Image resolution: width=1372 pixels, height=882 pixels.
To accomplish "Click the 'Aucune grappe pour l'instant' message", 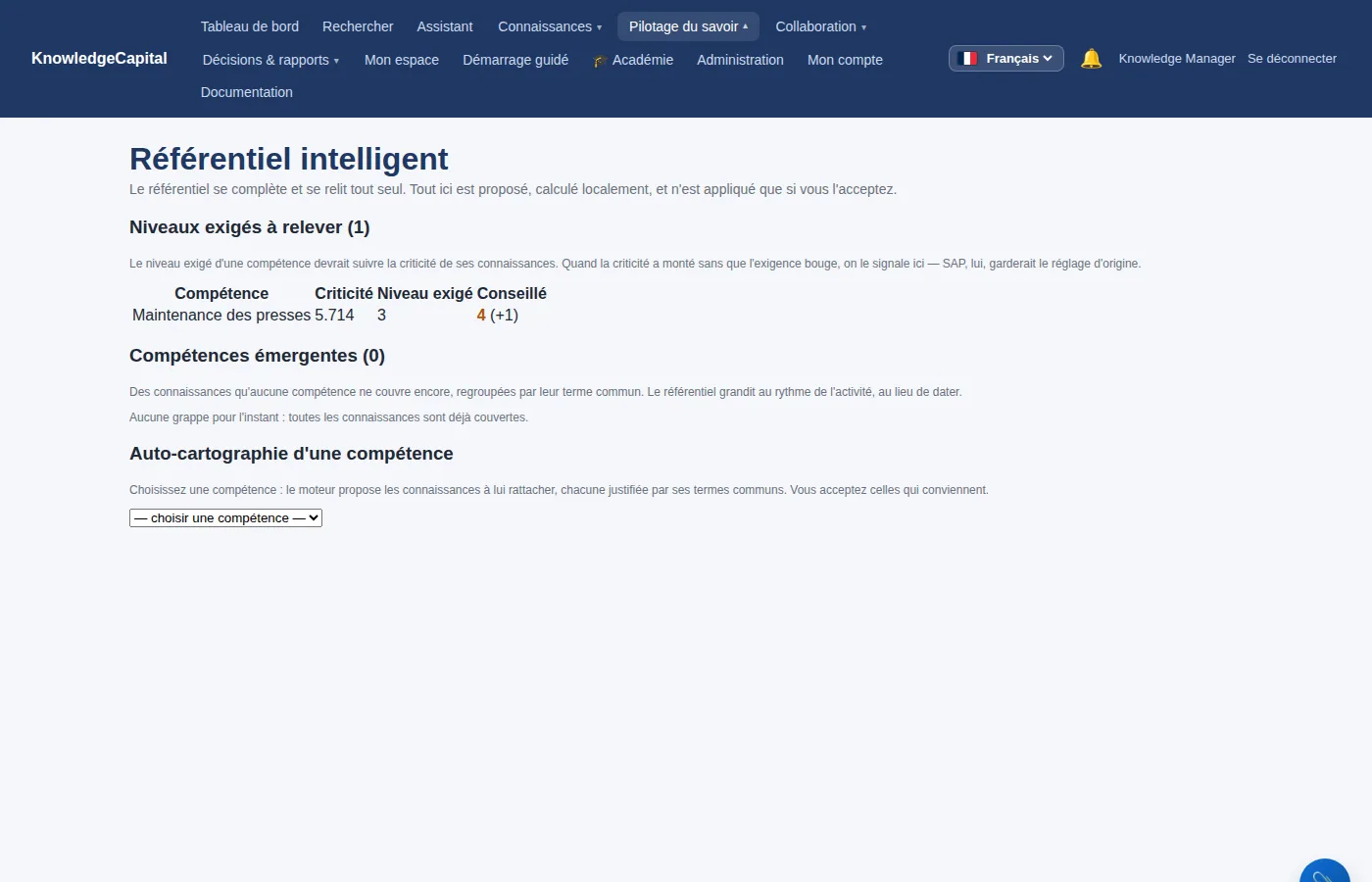I will [x=328, y=417].
